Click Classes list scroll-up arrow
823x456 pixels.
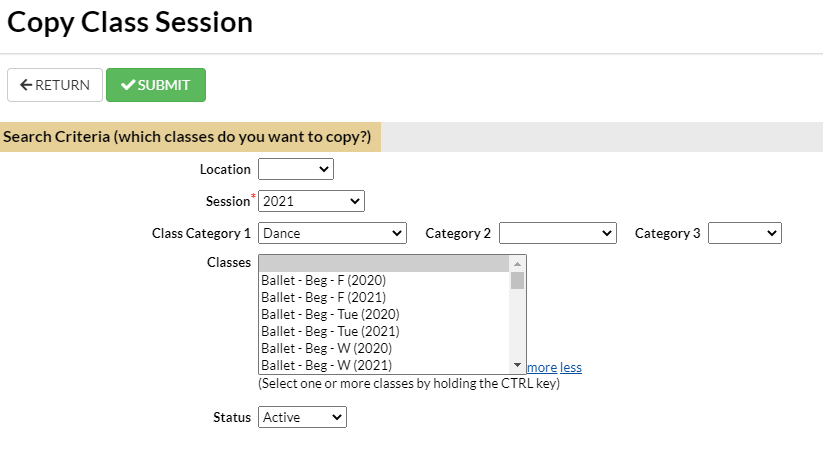[517, 263]
